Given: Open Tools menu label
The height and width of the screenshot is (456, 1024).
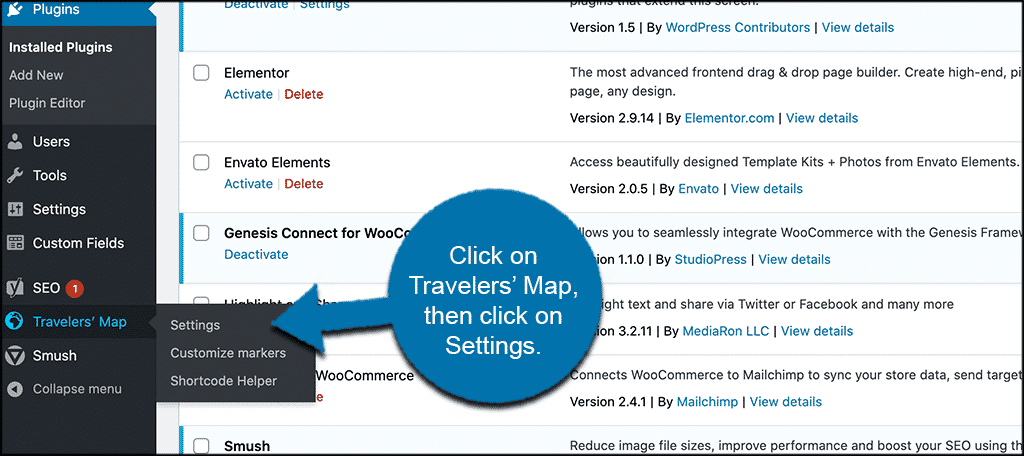Looking at the screenshot, I should (x=50, y=176).
